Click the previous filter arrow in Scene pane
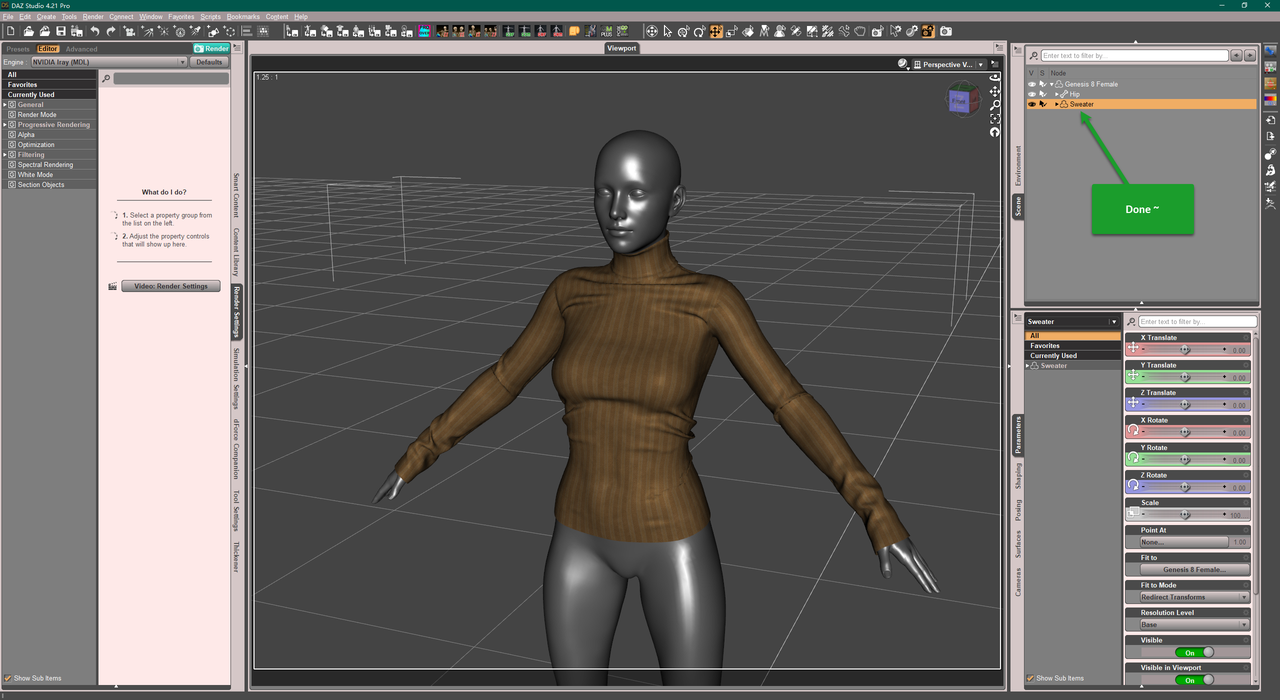 (1236, 56)
